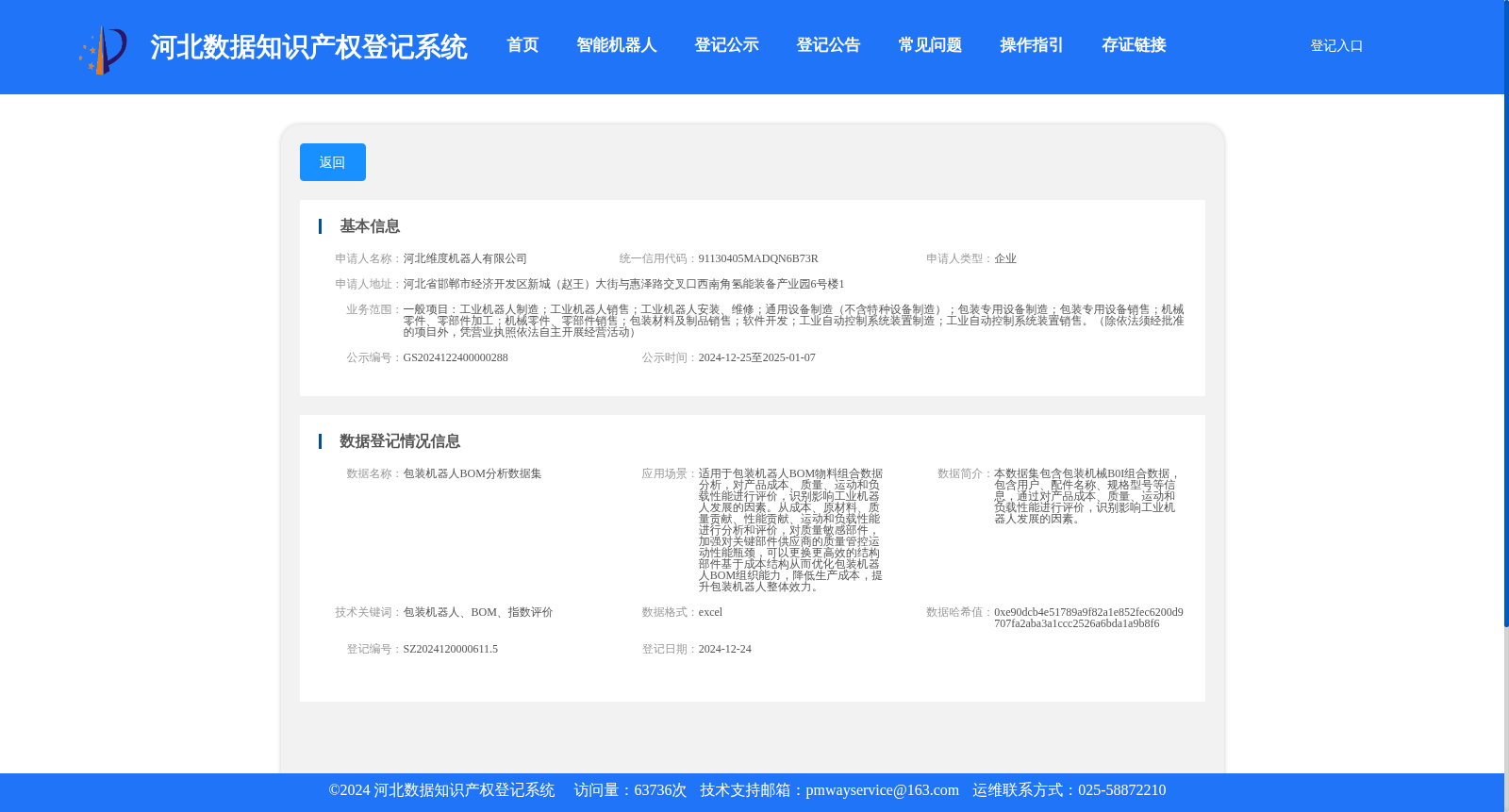Click the registration number SZ2024120000611.5
The width and height of the screenshot is (1509, 812).
451,649
